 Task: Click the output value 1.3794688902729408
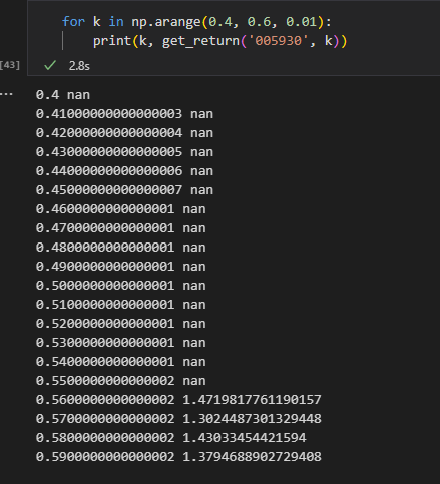252,457
